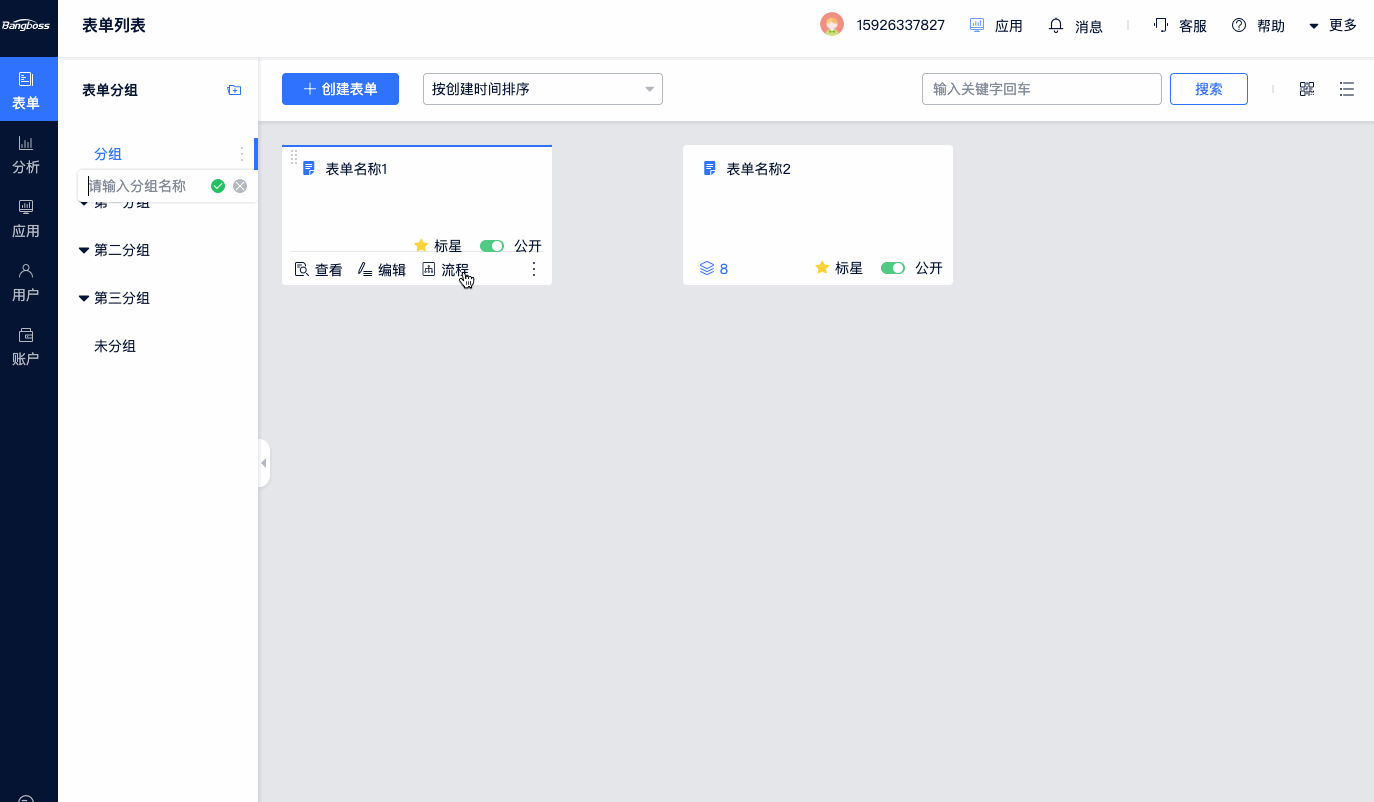This screenshot has height=802, width=1374.
Task: Click the 搜索 button
Action: 1208,89
